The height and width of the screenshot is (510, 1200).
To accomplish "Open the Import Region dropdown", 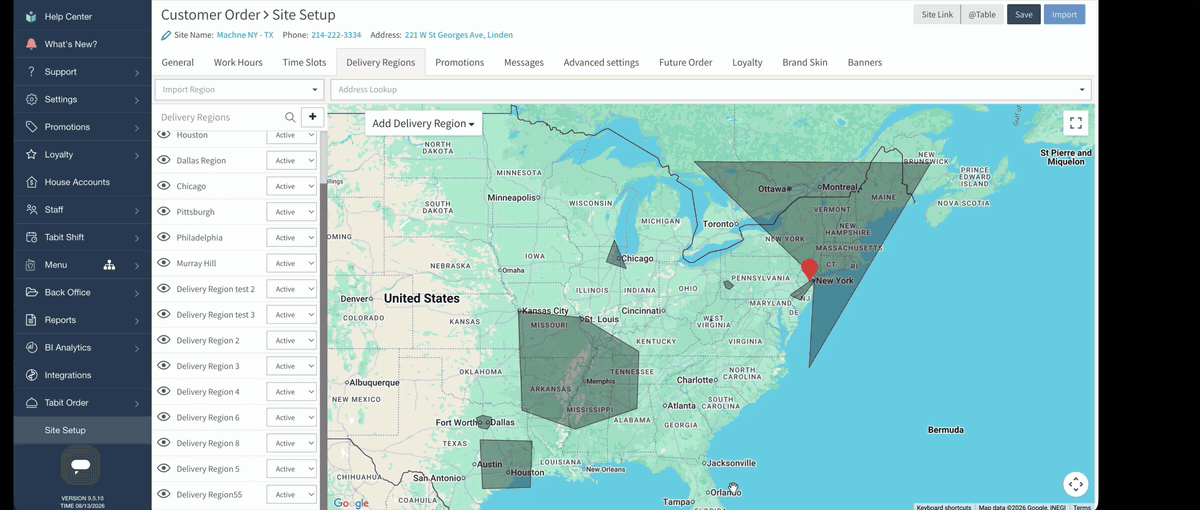I will point(240,90).
